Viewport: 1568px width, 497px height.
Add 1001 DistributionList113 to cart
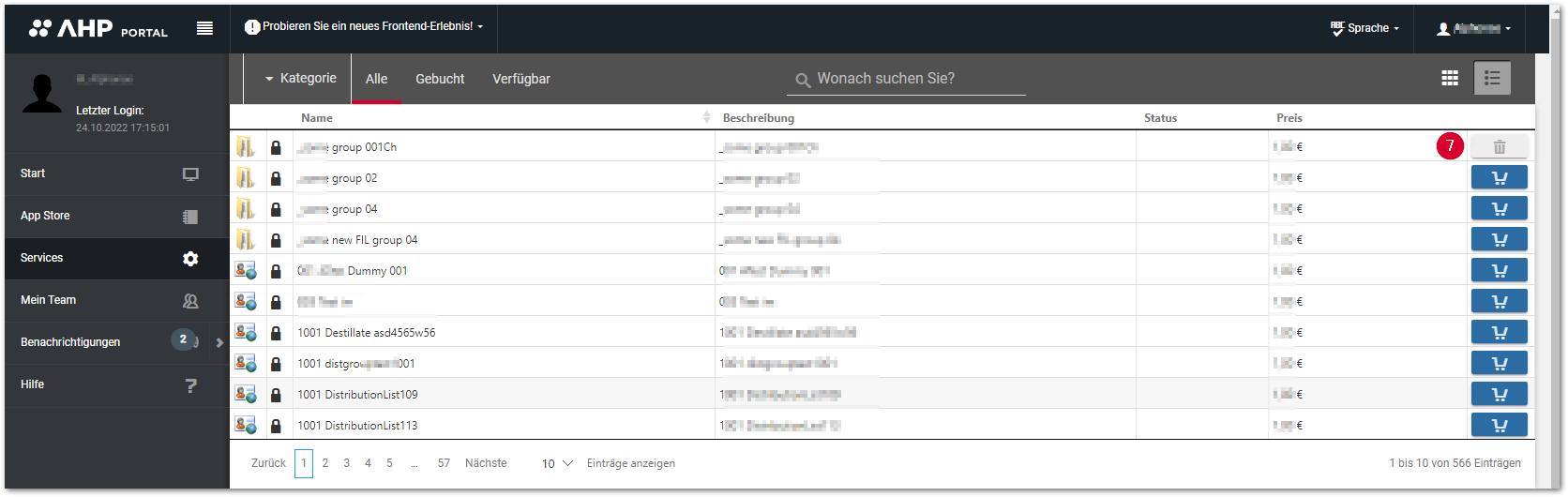1499,425
